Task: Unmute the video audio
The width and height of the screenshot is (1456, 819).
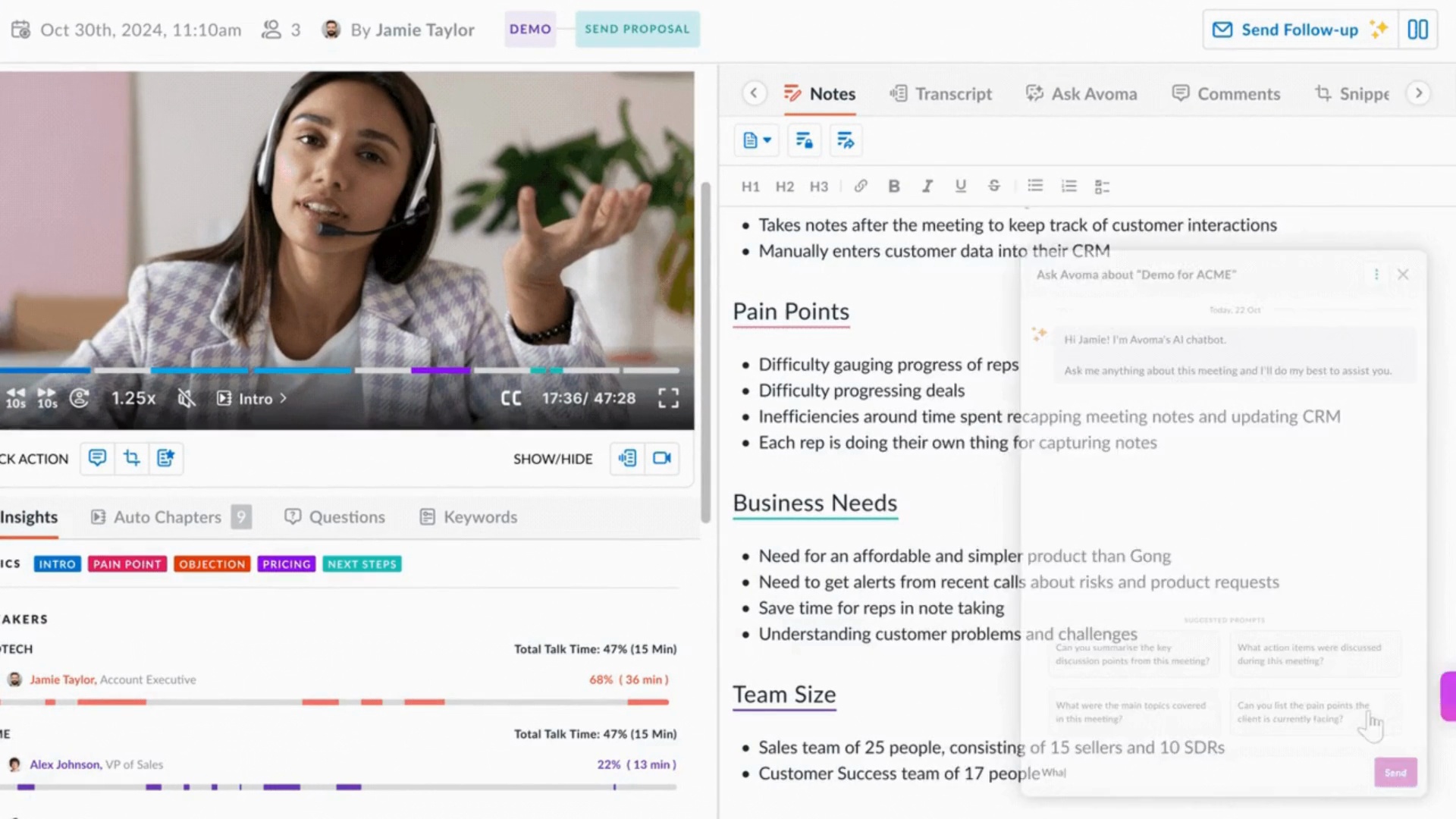Action: [x=186, y=398]
